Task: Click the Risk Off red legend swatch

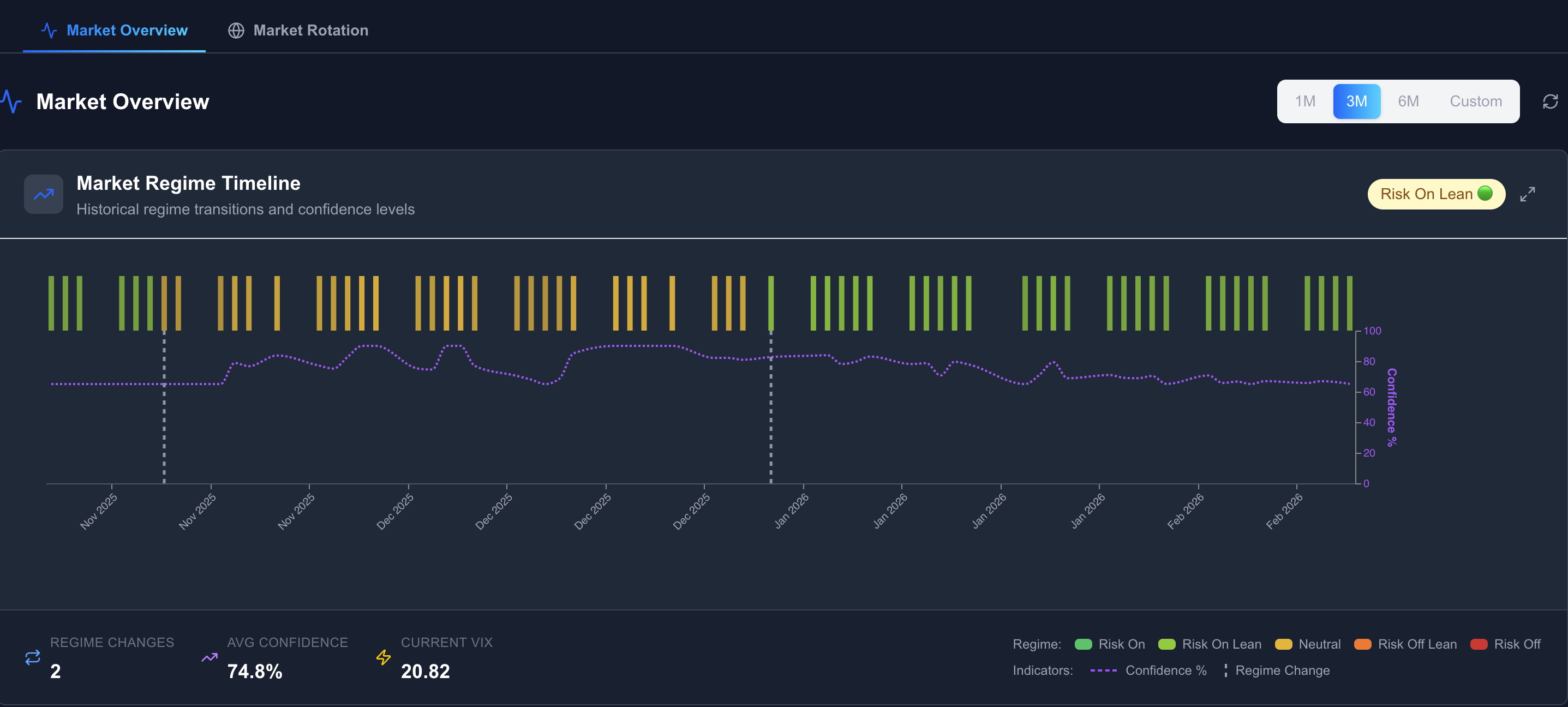Action: (x=1479, y=644)
